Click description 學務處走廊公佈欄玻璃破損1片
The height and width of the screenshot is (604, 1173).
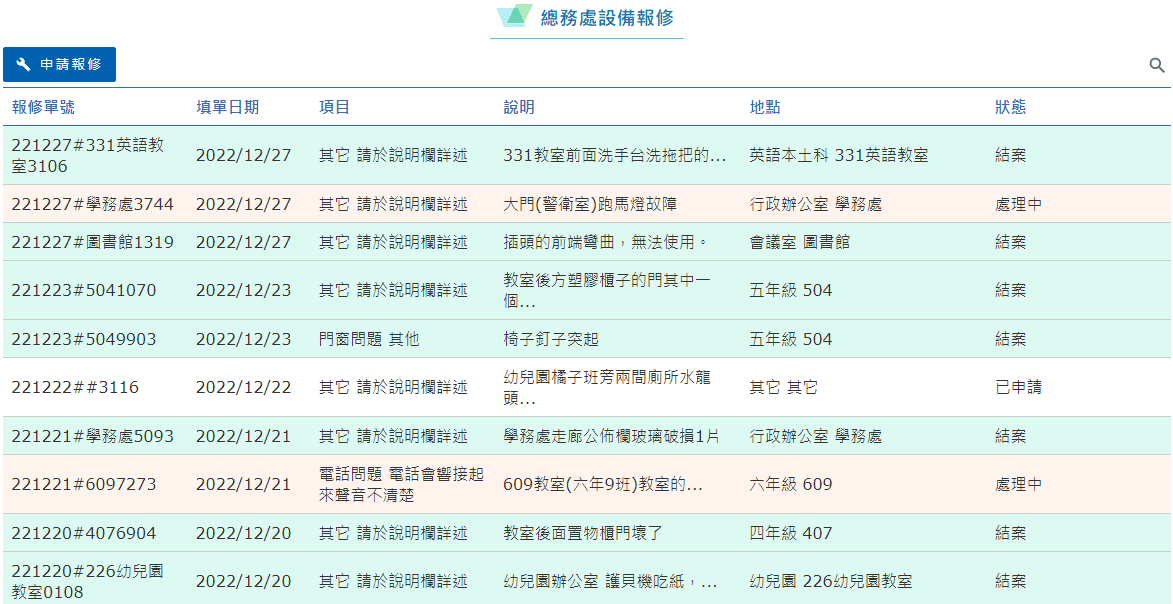coord(611,436)
